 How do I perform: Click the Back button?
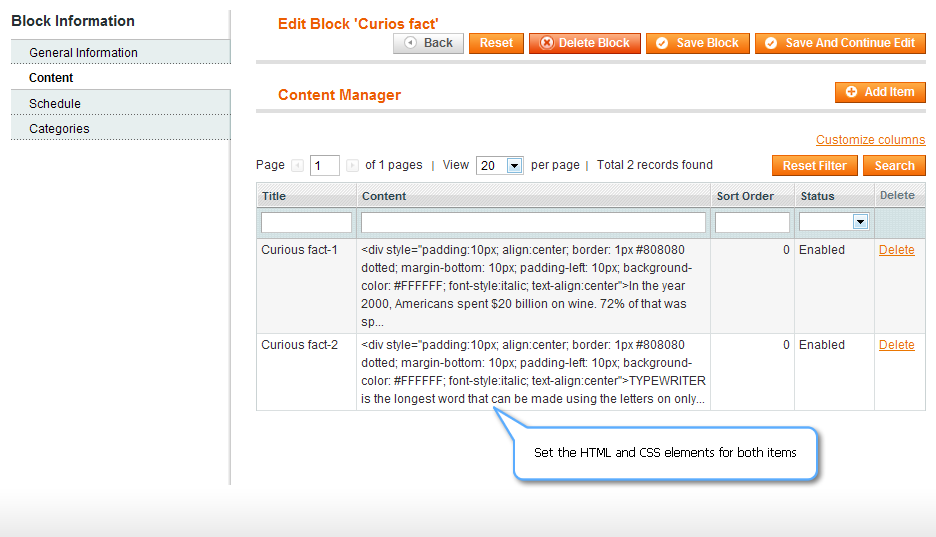(x=428, y=44)
